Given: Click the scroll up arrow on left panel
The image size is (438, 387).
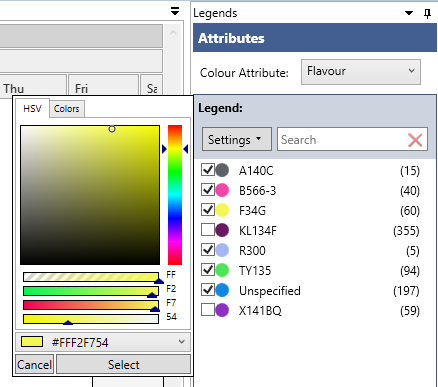Looking at the screenshot, I should [173, 33].
